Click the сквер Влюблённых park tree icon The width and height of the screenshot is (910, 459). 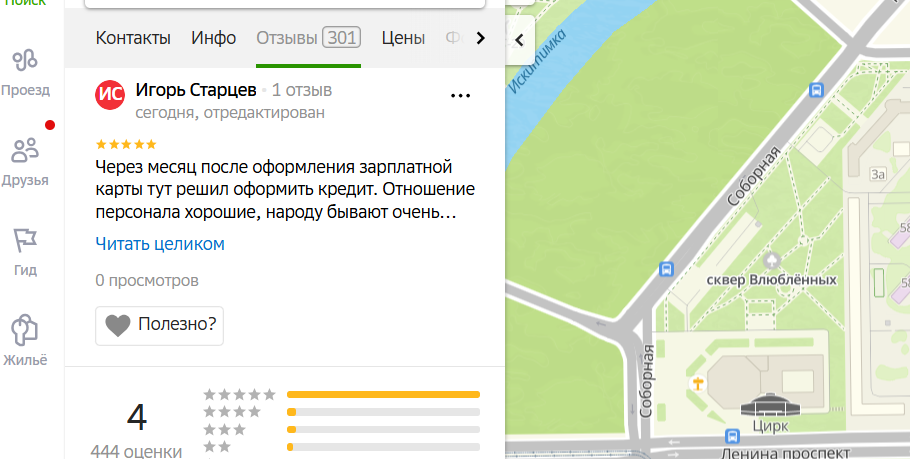772,259
